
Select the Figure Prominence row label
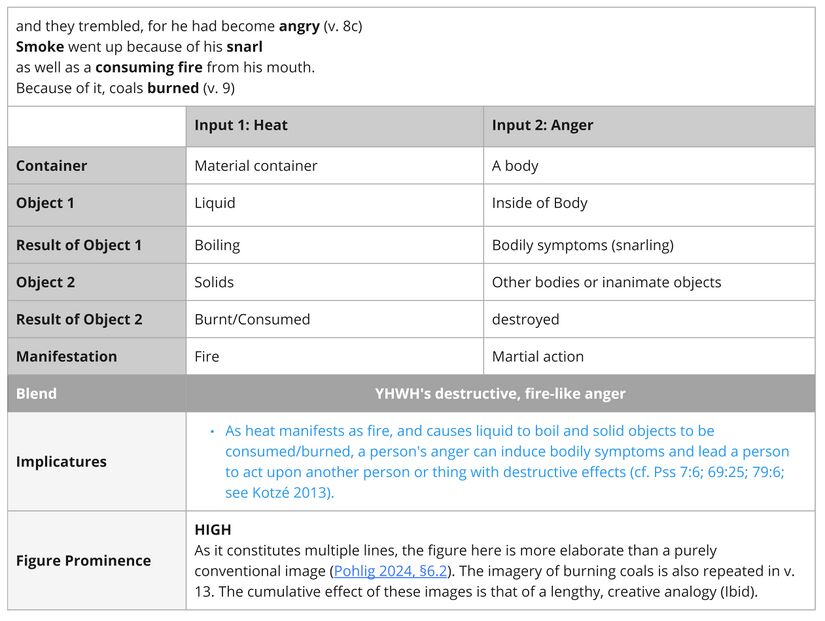click(x=83, y=560)
